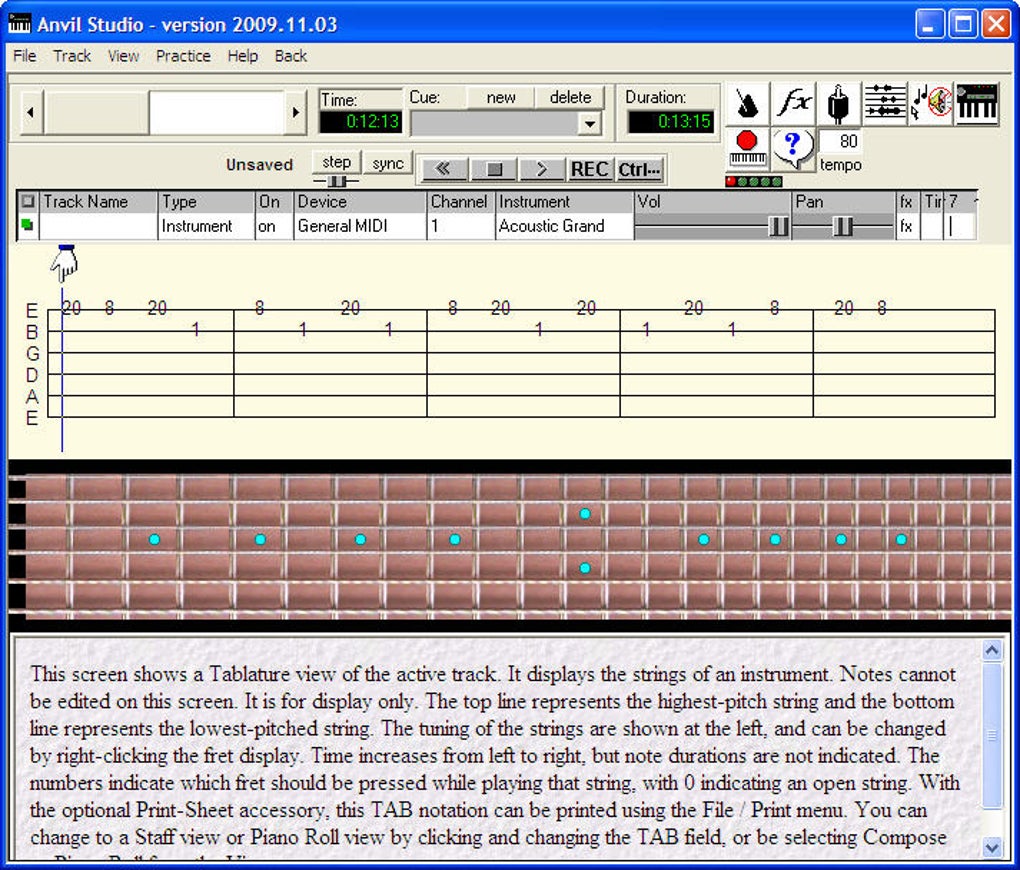Image resolution: width=1020 pixels, height=870 pixels.
Task: Click the Pan column header
Action: (843, 202)
